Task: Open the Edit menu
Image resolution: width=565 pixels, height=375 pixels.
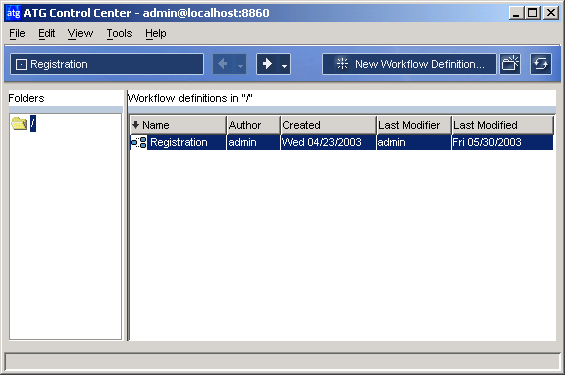Action: [x=46, y=34]
